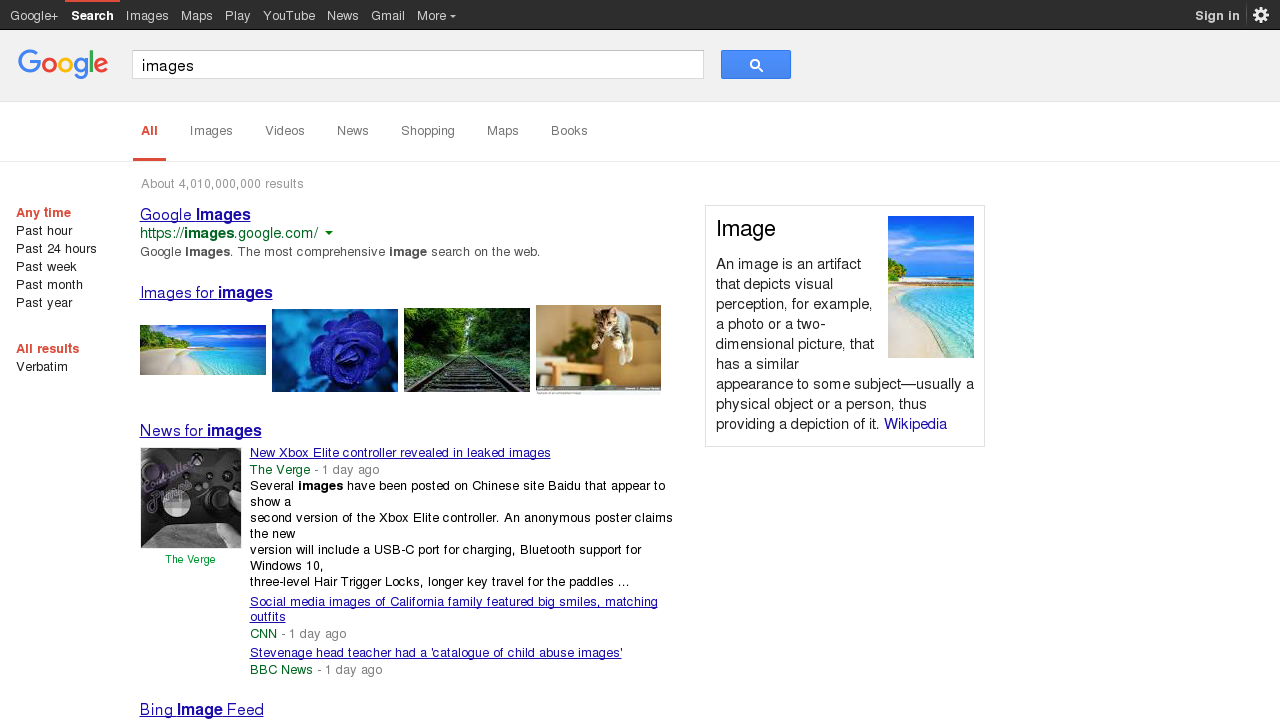Open the 'Images for images' link
This screenshot has height=720, width=1280.
coord(206,292)
